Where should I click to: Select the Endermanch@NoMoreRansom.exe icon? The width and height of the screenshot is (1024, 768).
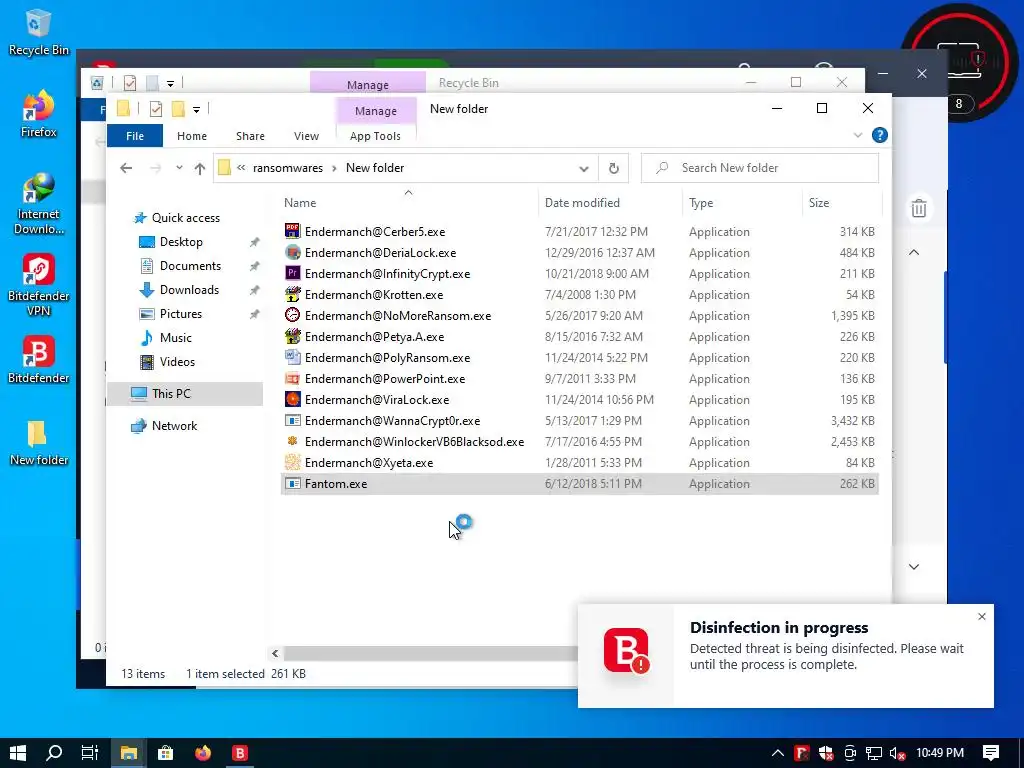293,315
